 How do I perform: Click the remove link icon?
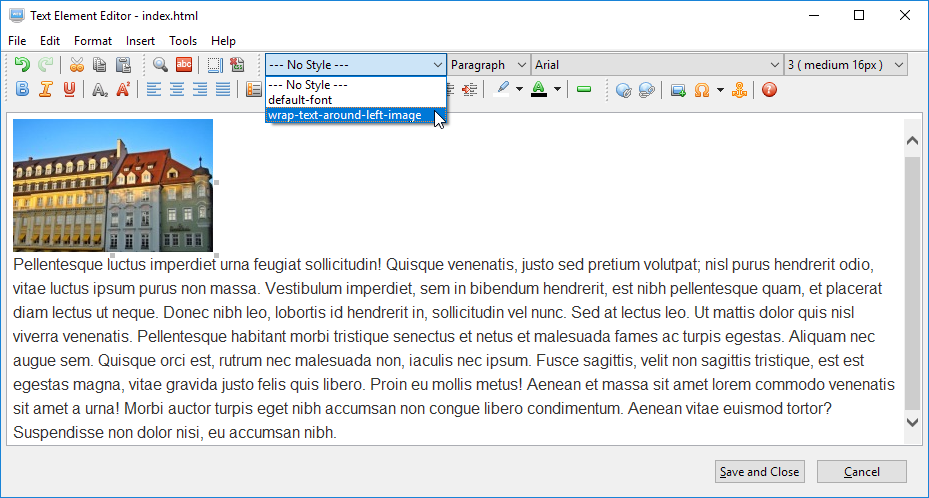[646, 90]
